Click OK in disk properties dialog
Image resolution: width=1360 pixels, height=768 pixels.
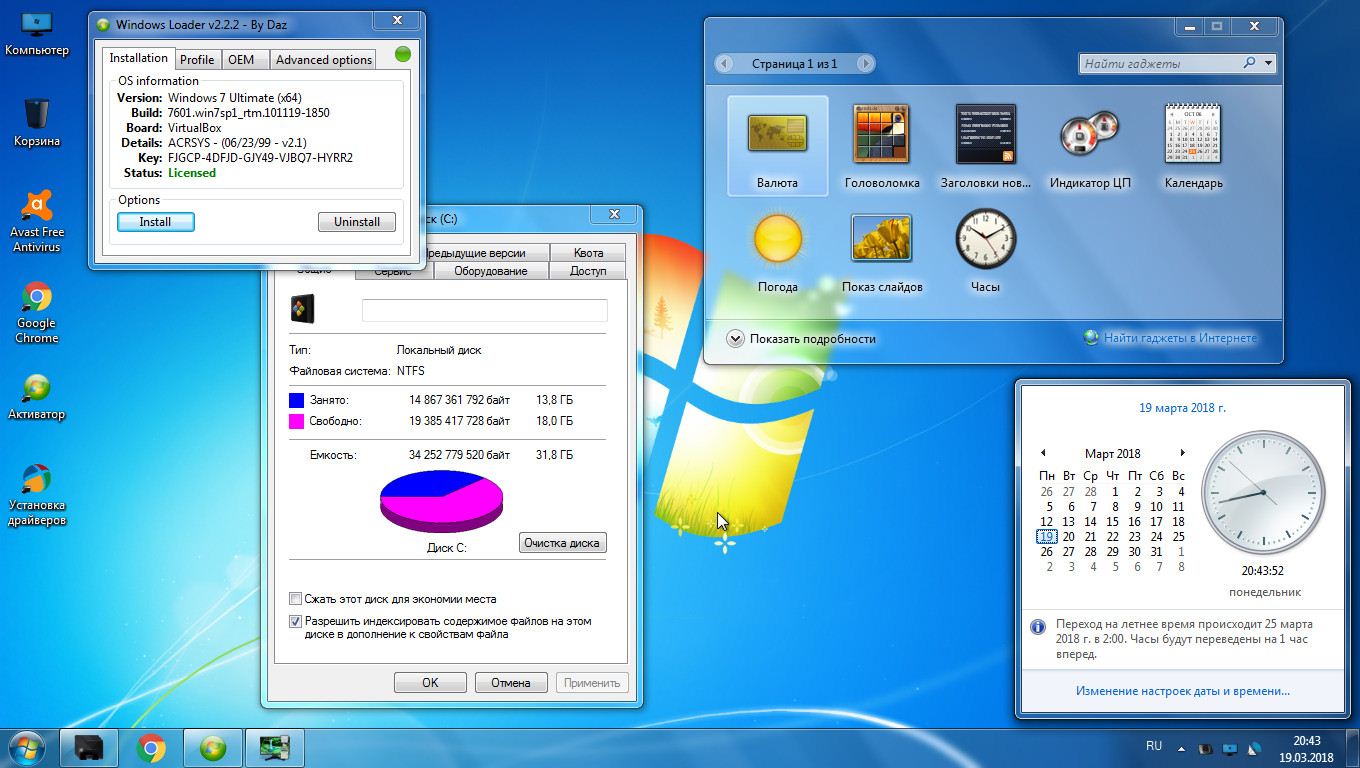coord(430,683)
